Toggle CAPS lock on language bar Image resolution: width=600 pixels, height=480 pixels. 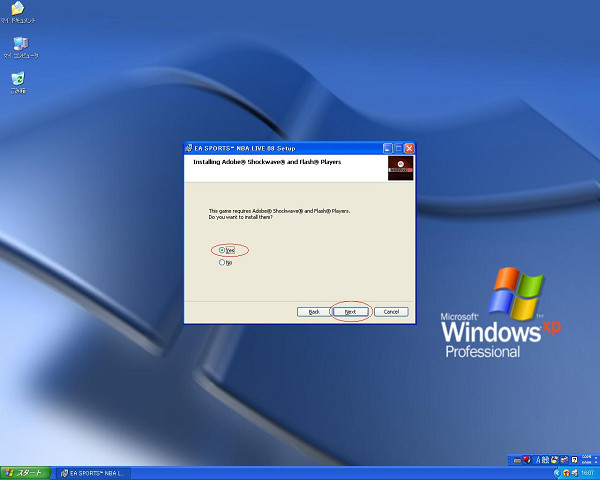[x=589, y=457]
